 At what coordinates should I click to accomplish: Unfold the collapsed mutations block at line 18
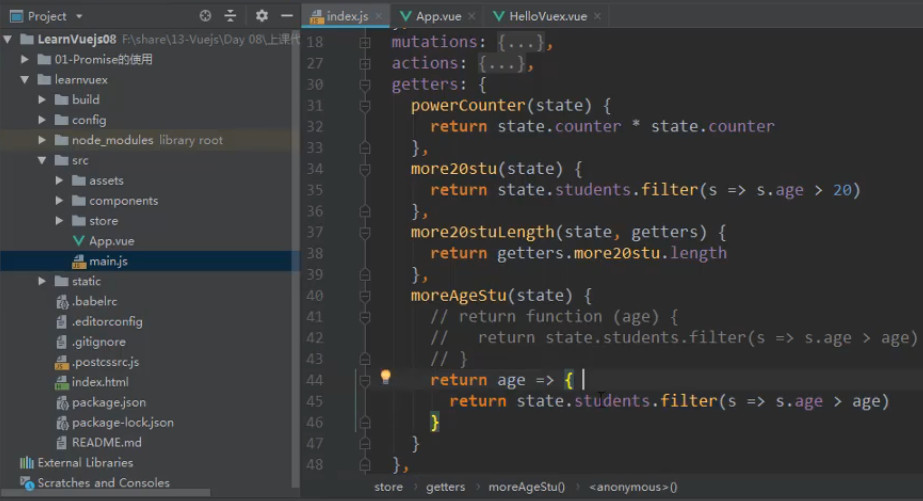365,42
